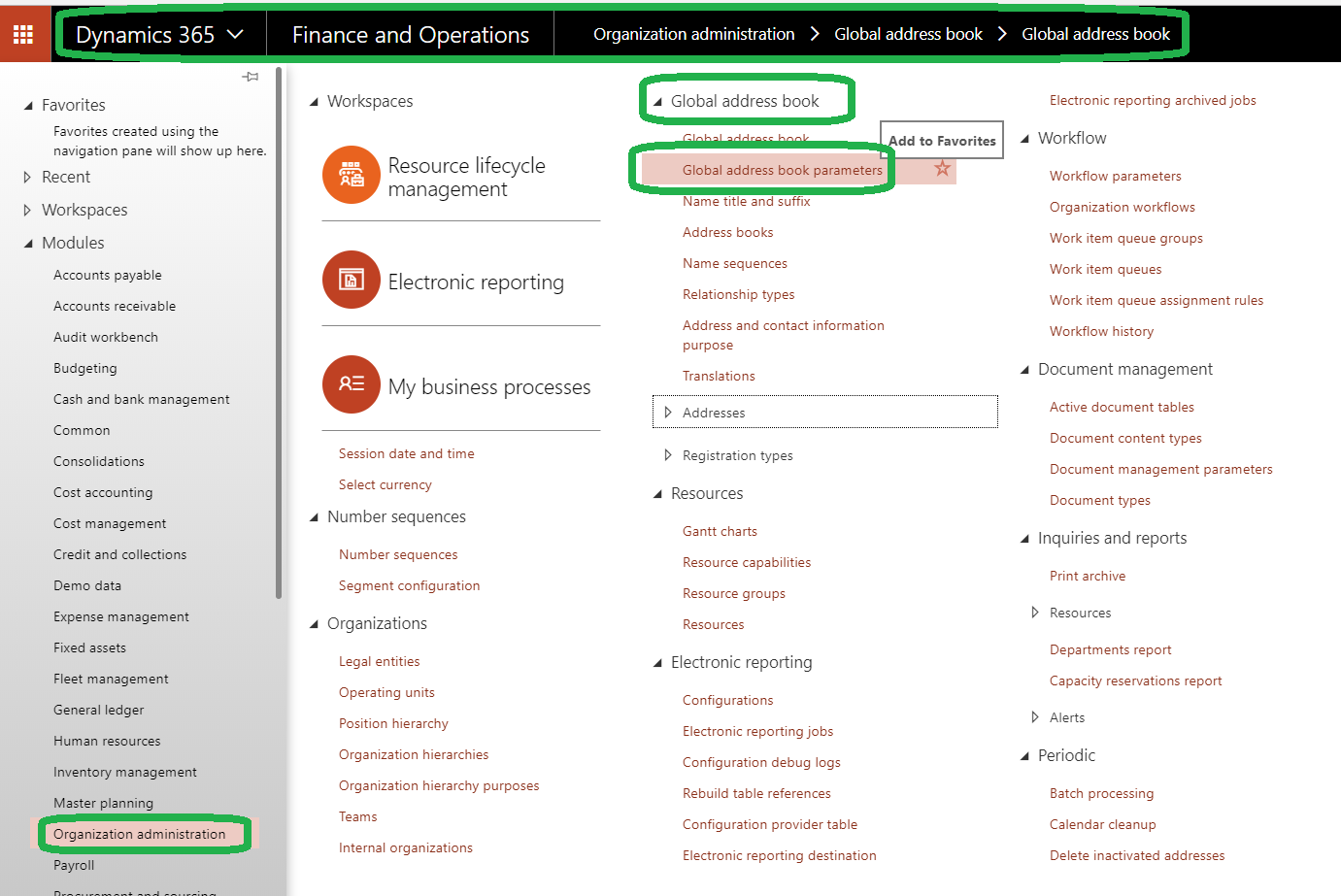The image size is (1341, 896).
Task: Open the Dynamics 365 dropdown
Action: click(159, 35)
